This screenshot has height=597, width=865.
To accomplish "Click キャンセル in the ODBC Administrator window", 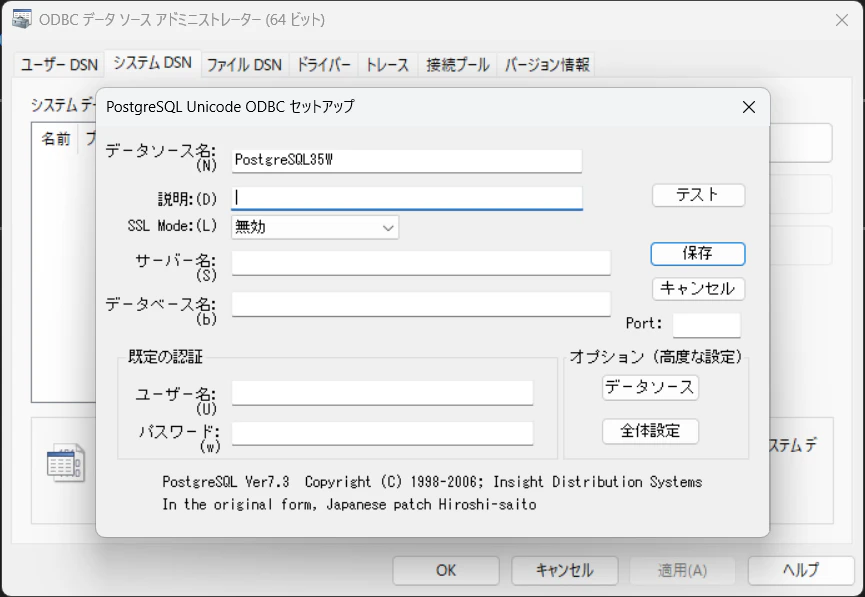I will point(564,570).
